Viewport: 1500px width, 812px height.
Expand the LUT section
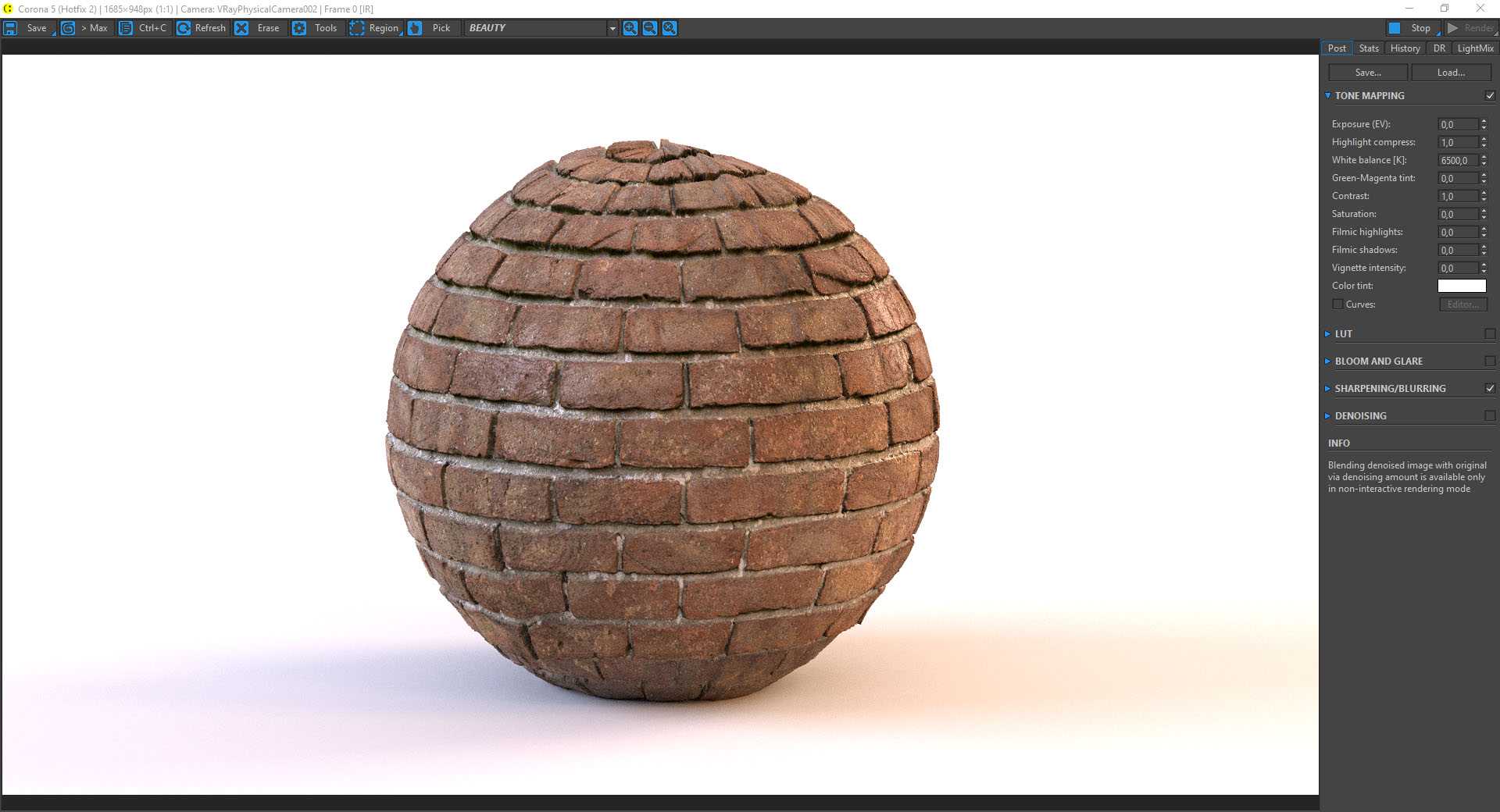click(1343, 334)
